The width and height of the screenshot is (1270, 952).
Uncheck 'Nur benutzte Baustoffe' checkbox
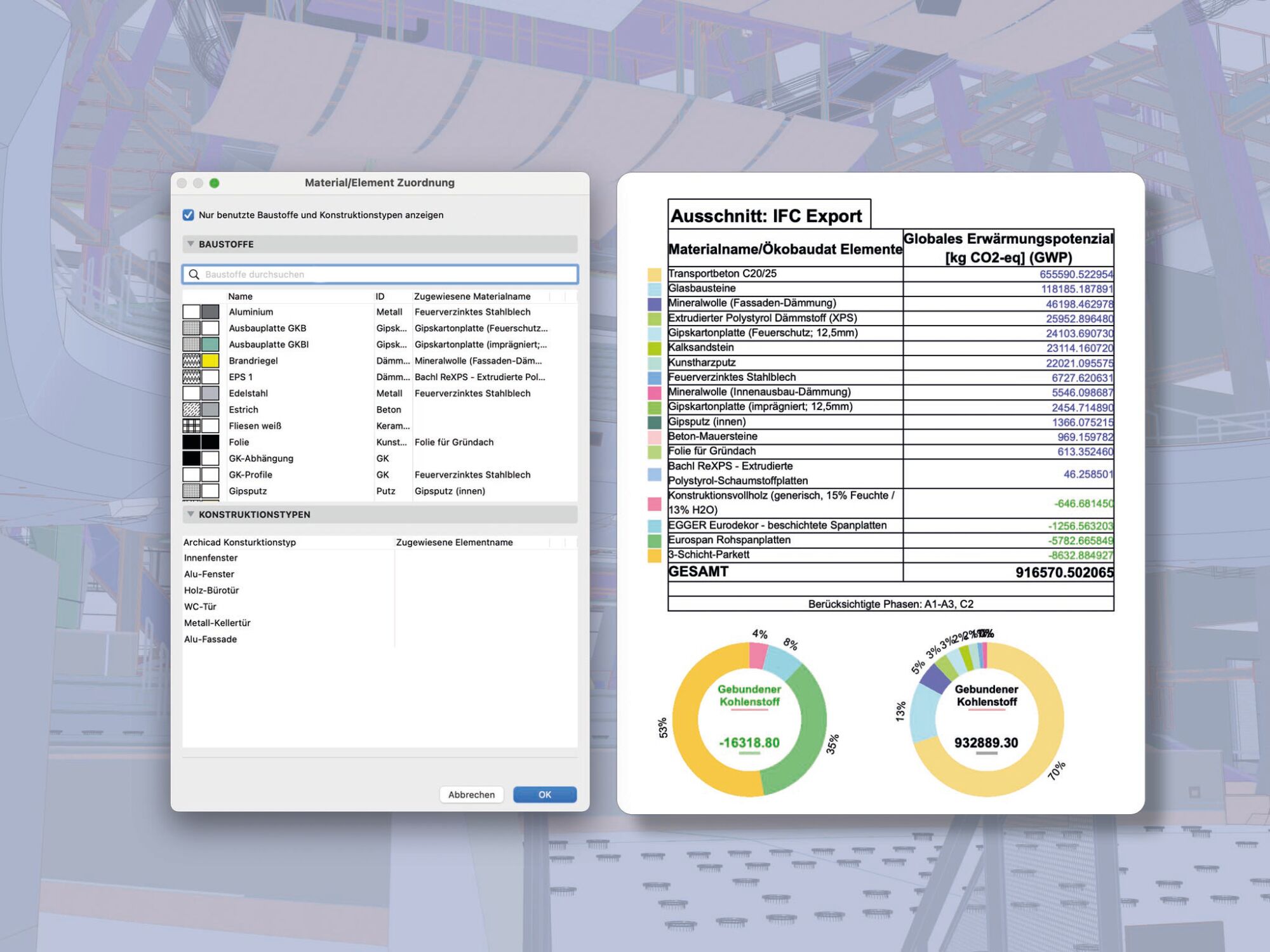click(189, 215)
